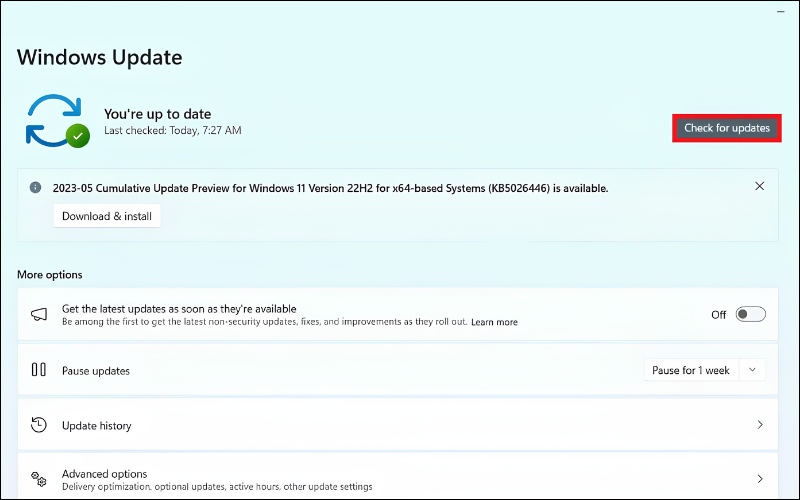
Task: Click the info icon beside the update notice
Action: tap(35, 188)
